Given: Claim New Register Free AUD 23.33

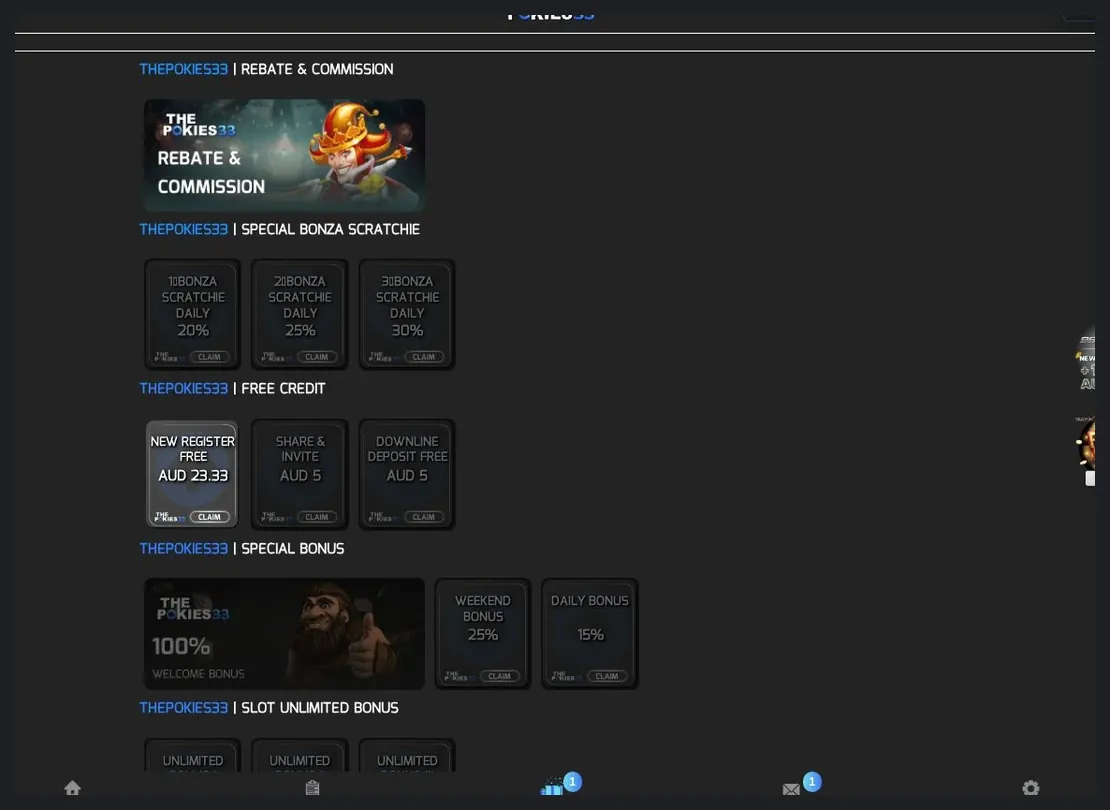Looking at the screenshot, I should point(209,517).
